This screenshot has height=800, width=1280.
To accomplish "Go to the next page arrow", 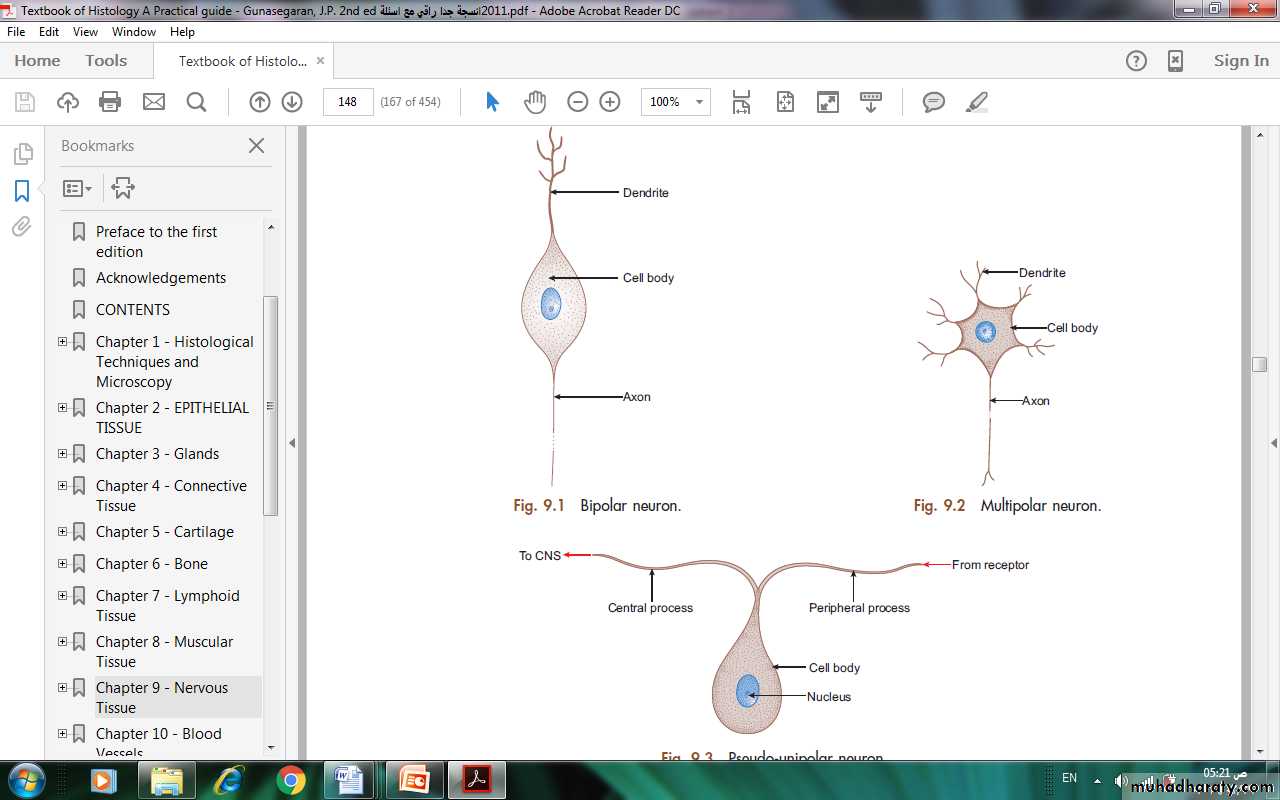I will tap(292, 102).
